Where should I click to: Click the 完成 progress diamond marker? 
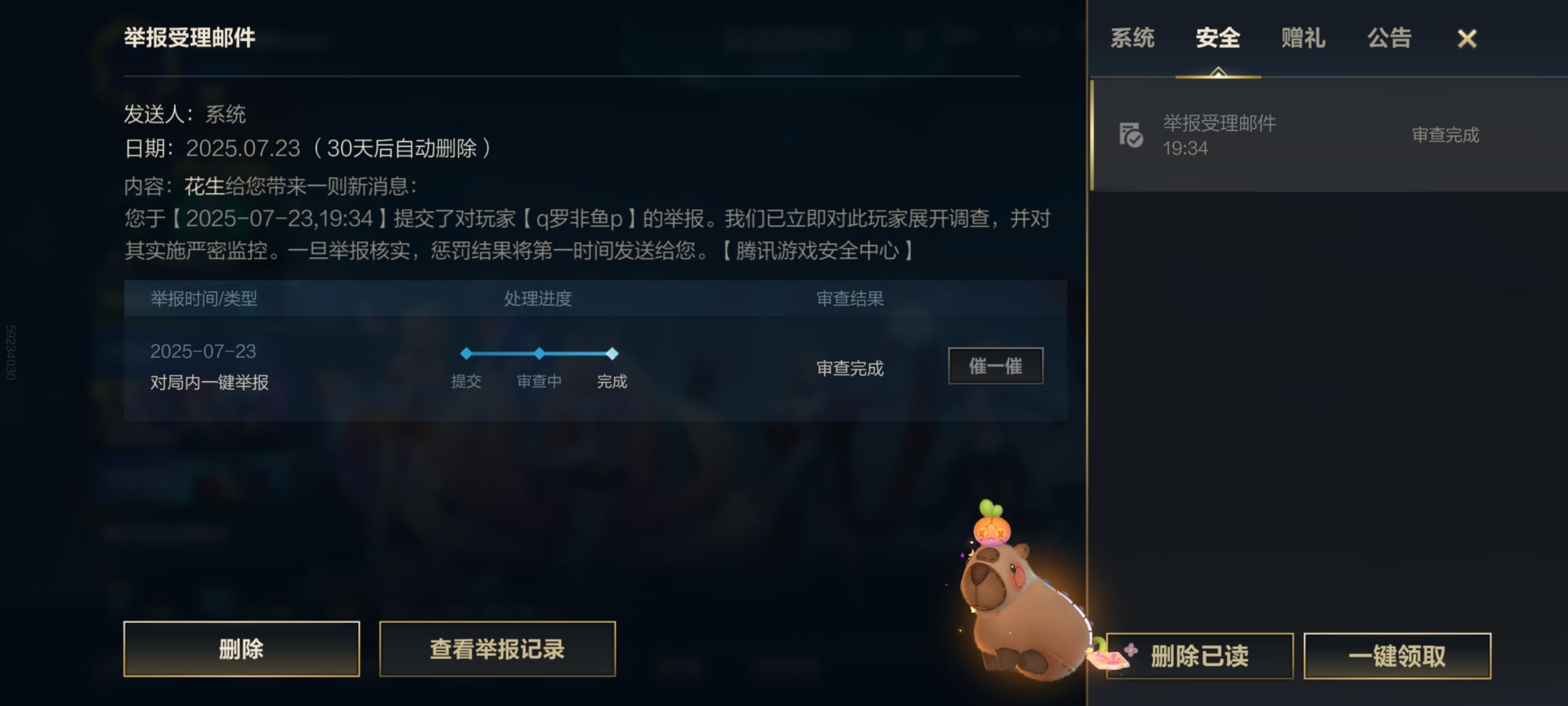pyautogui.click(x=612, y=353)
